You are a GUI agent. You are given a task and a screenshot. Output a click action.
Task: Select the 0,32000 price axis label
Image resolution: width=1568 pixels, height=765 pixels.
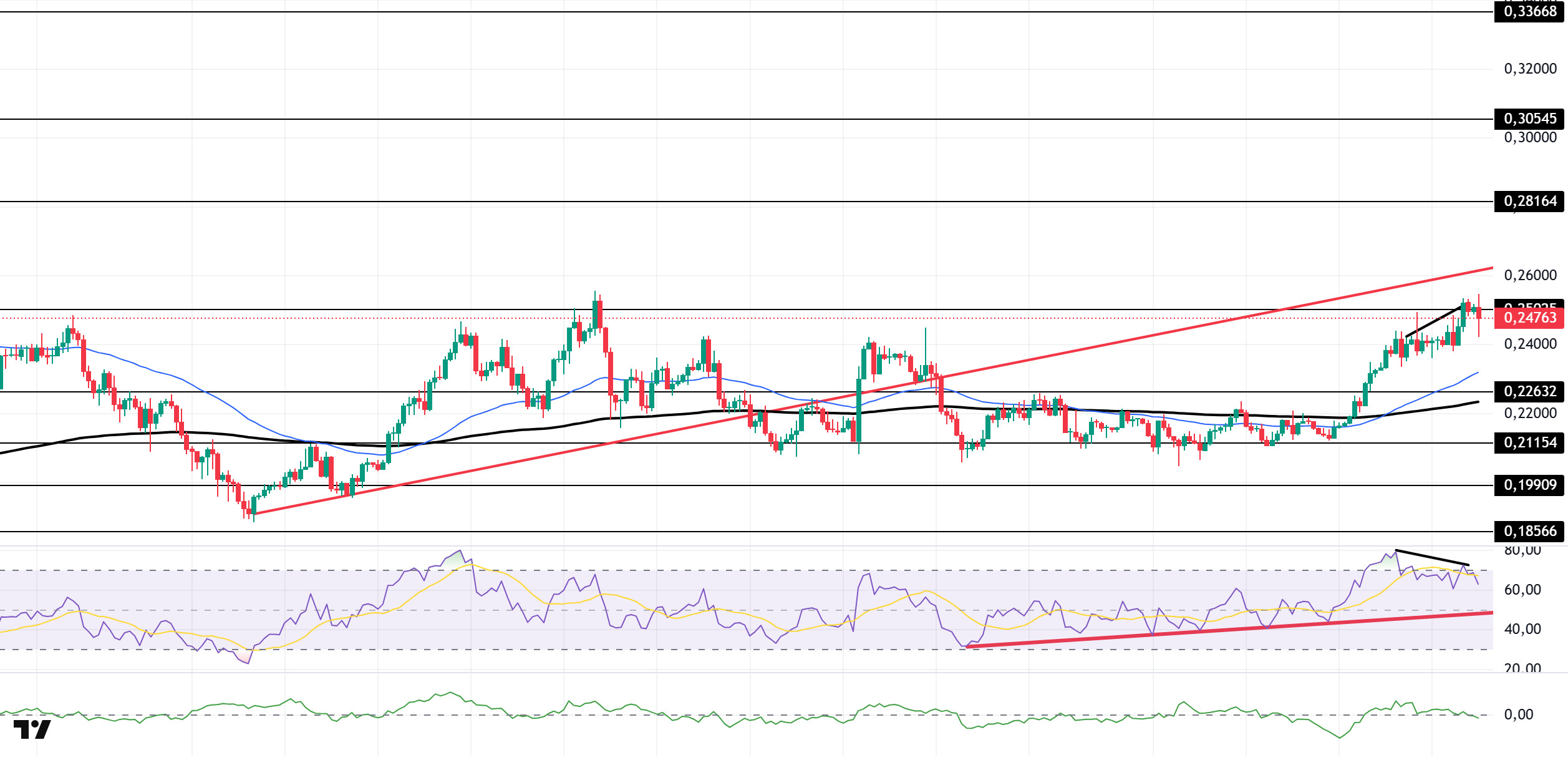1530,69
